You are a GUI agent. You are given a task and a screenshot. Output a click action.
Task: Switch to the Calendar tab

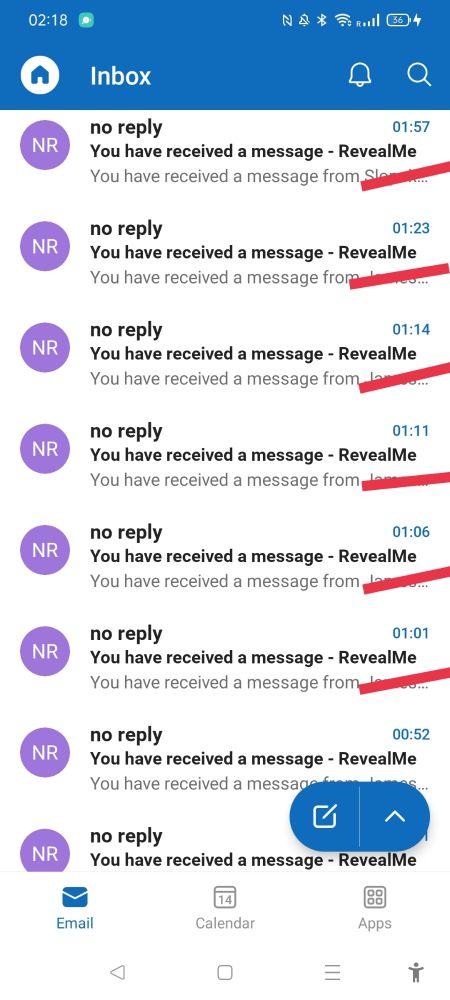(x=225, y=908)
